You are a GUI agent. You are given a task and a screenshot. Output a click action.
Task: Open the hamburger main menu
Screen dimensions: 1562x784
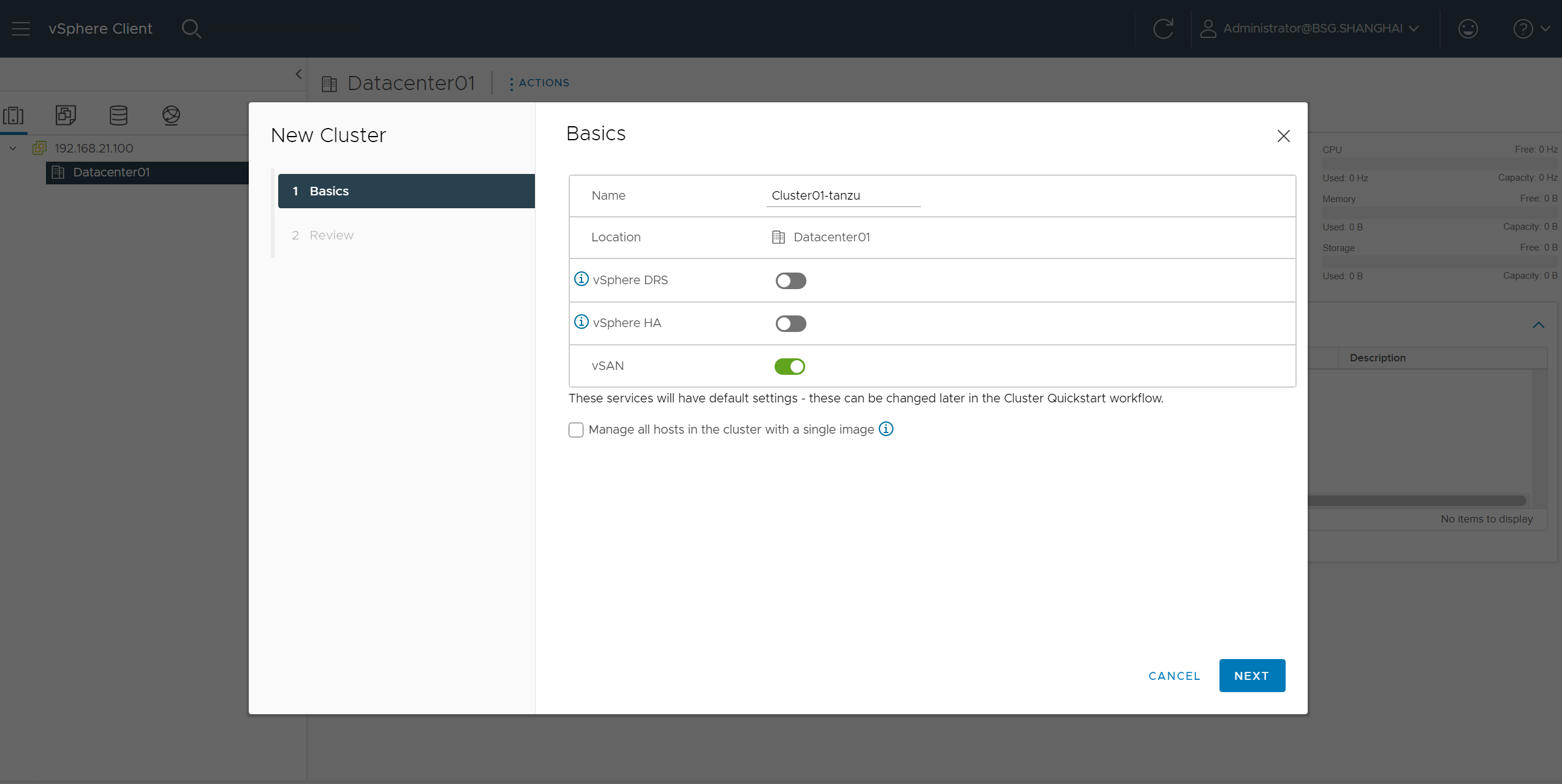(x=21, y=29)
